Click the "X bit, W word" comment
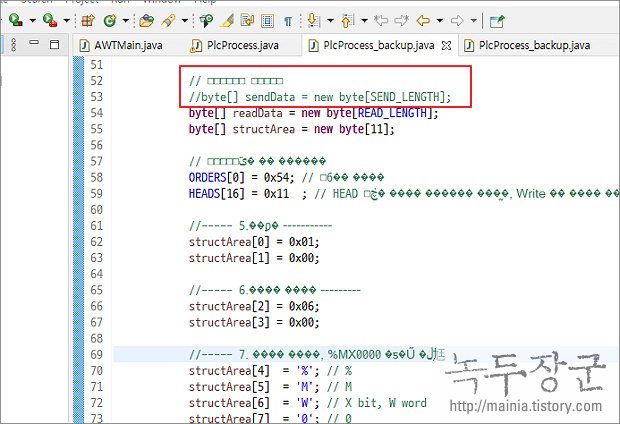Viewport: 620px width, 424px height. point(377,403)
